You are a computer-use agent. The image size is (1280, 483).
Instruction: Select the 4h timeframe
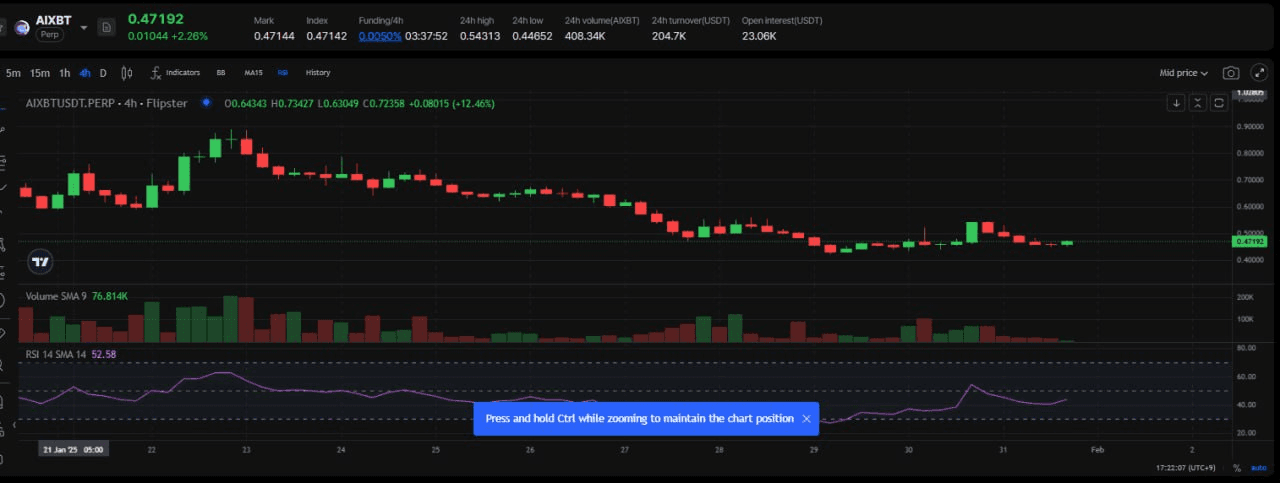(85, 73)
